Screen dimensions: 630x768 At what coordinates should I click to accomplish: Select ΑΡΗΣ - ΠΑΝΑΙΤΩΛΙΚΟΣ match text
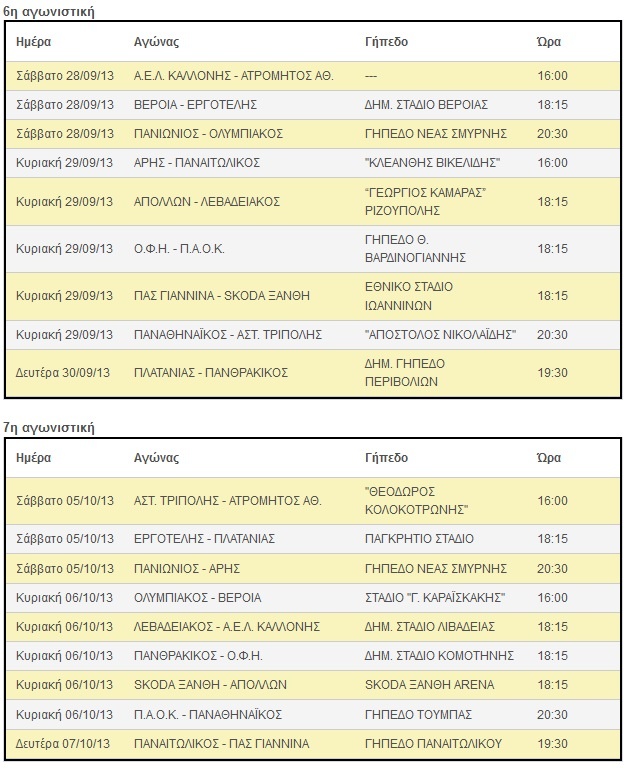coord(196,163)
